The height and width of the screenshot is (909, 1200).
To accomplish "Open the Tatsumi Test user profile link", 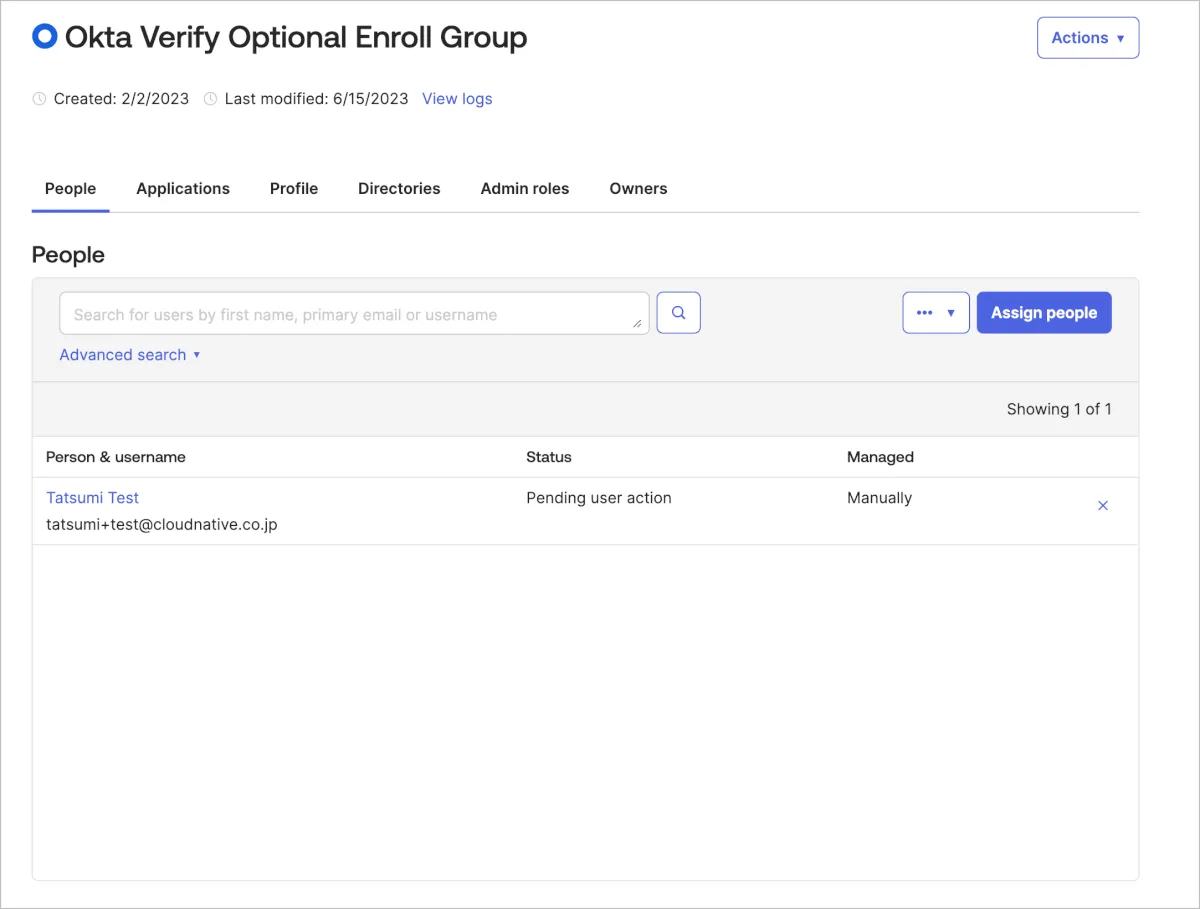I will coord(93,498).
